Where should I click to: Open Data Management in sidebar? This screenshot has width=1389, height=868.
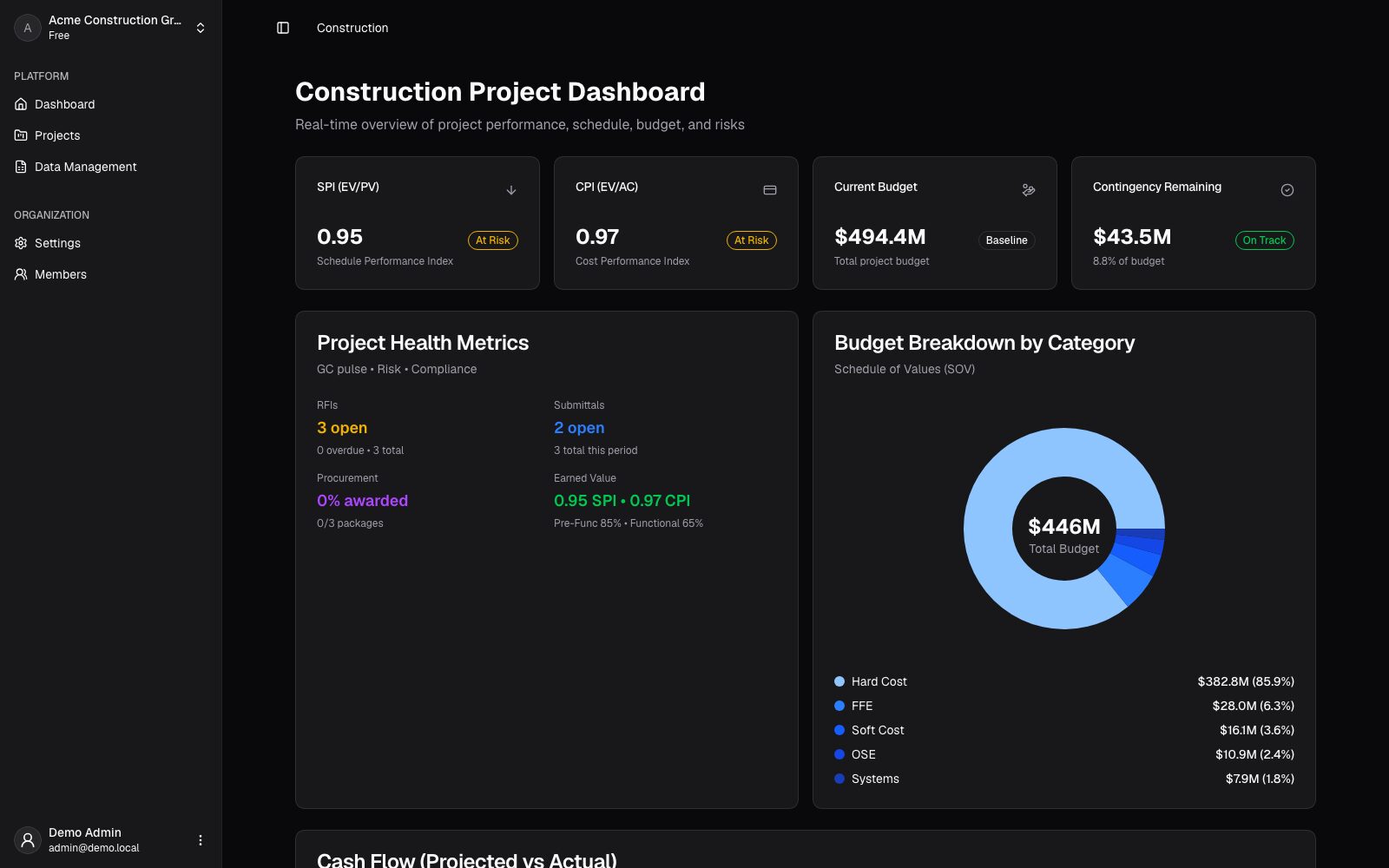111,167
